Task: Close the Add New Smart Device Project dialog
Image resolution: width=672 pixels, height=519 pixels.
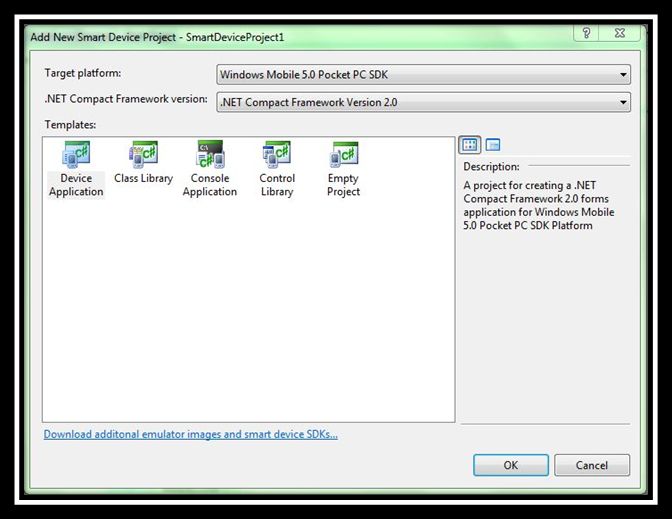Action: pyautogui.click(x=620, y=33)
